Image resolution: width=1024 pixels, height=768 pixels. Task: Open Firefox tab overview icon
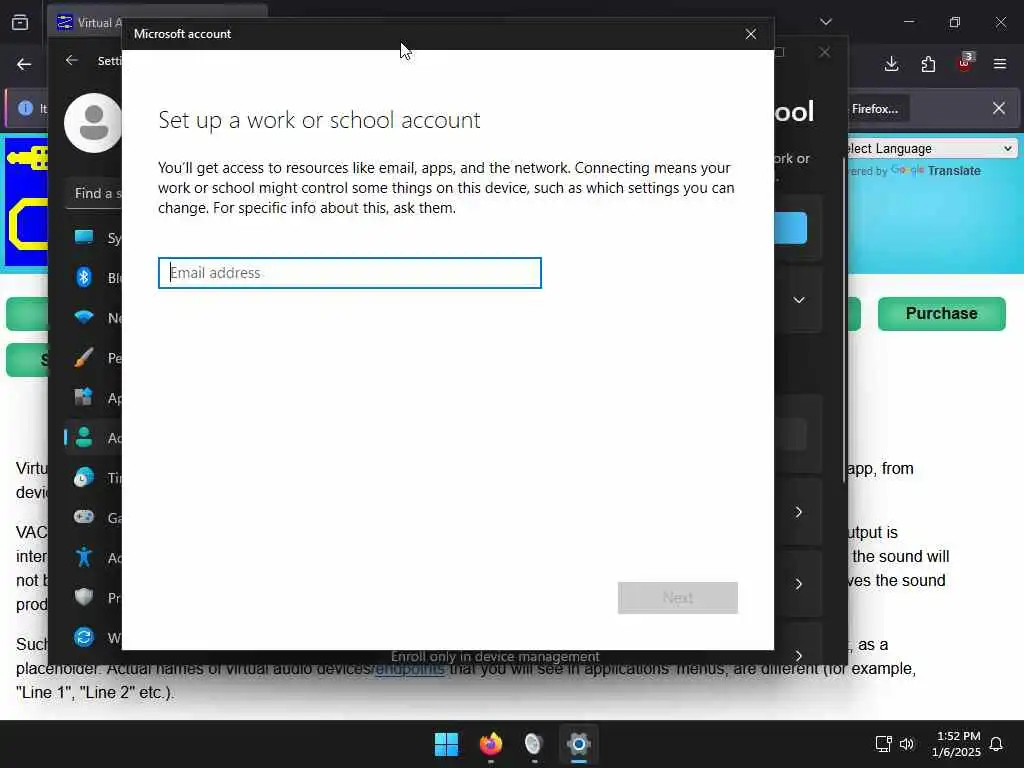[x=20, y=22]
